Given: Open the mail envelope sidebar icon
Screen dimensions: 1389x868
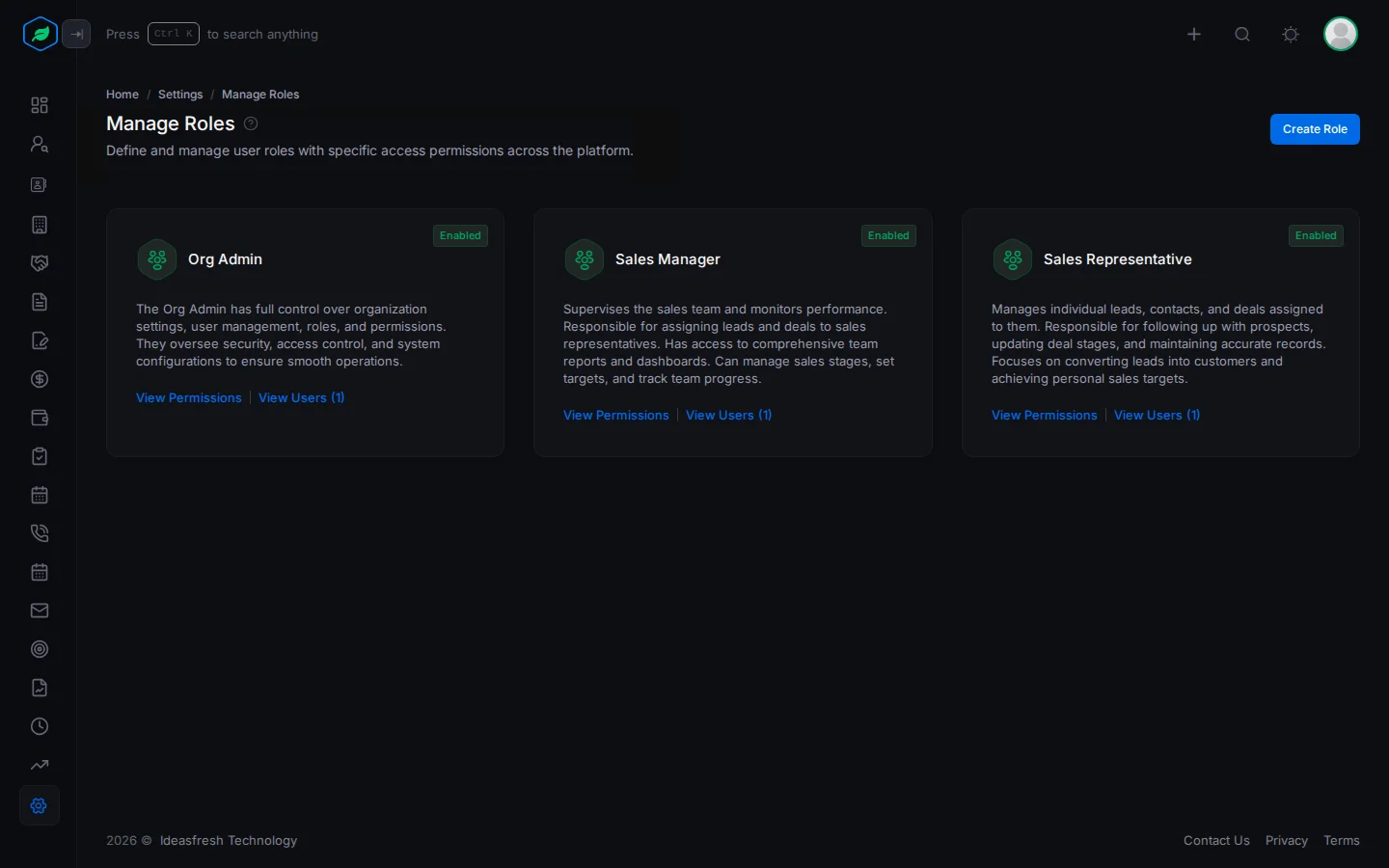Looking at the screenshot, I should pyautogui.click(x=40, y=610).
